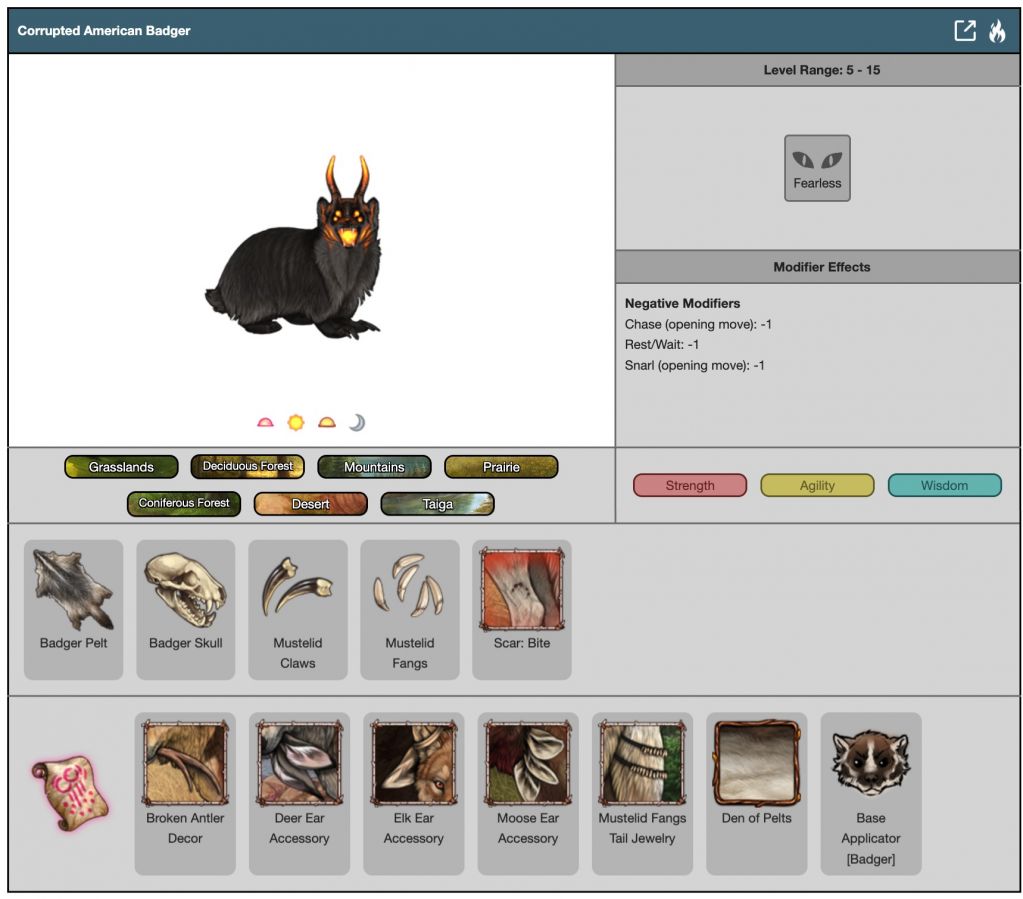Click the yellow sun daytime icon

[x=295, y=423]
